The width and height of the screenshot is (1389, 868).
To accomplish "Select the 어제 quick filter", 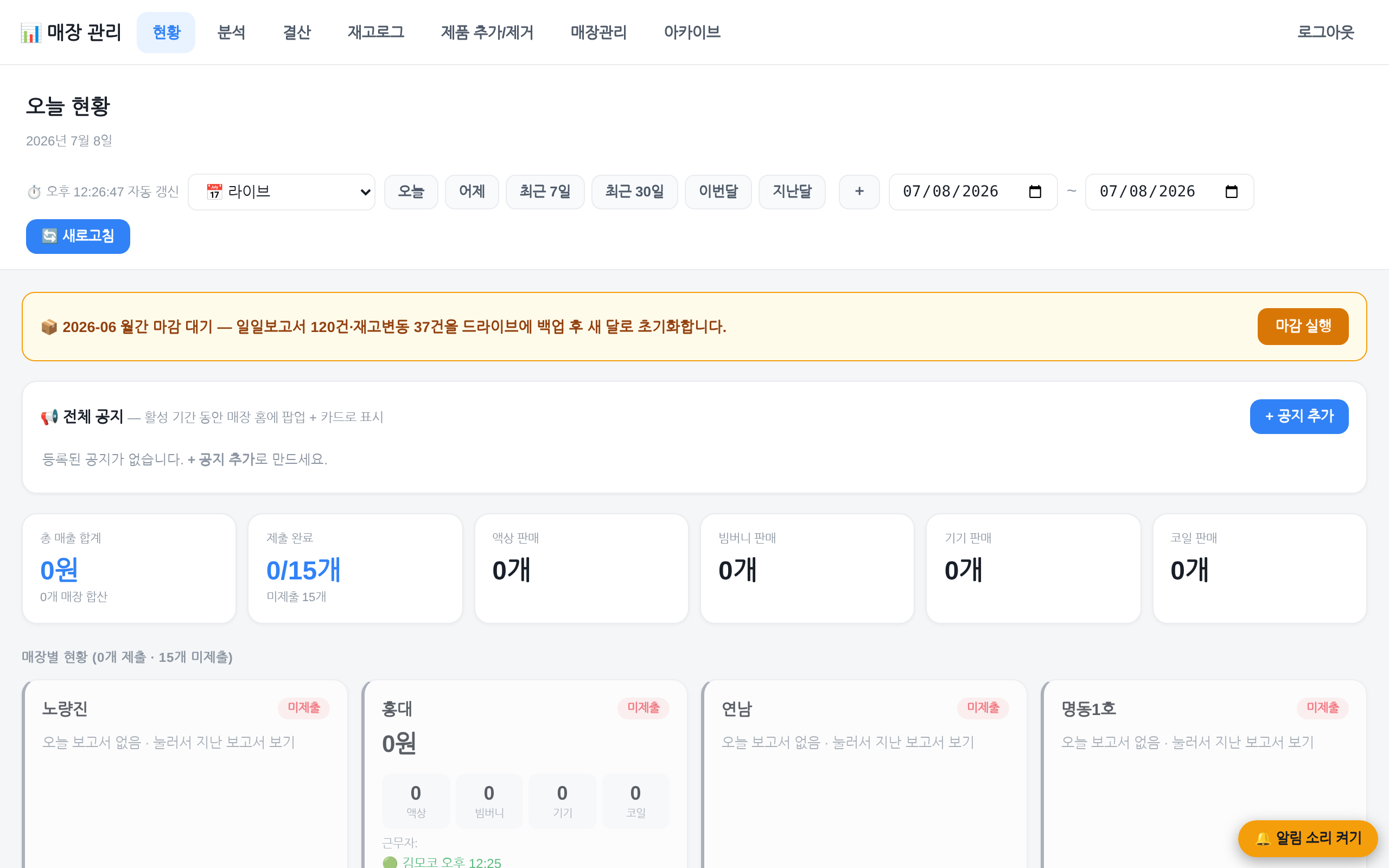I will tap(472, 192).
